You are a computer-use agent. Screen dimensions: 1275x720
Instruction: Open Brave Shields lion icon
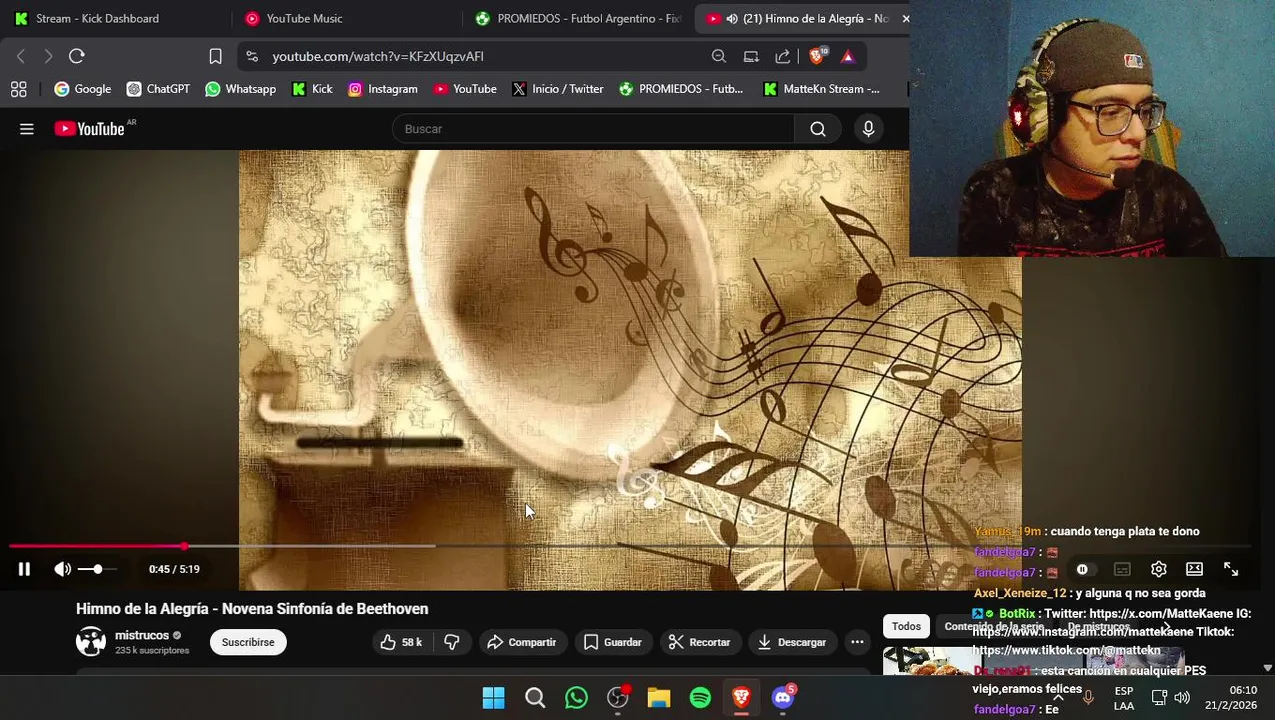pyautogui.click(x=817, y=56)
